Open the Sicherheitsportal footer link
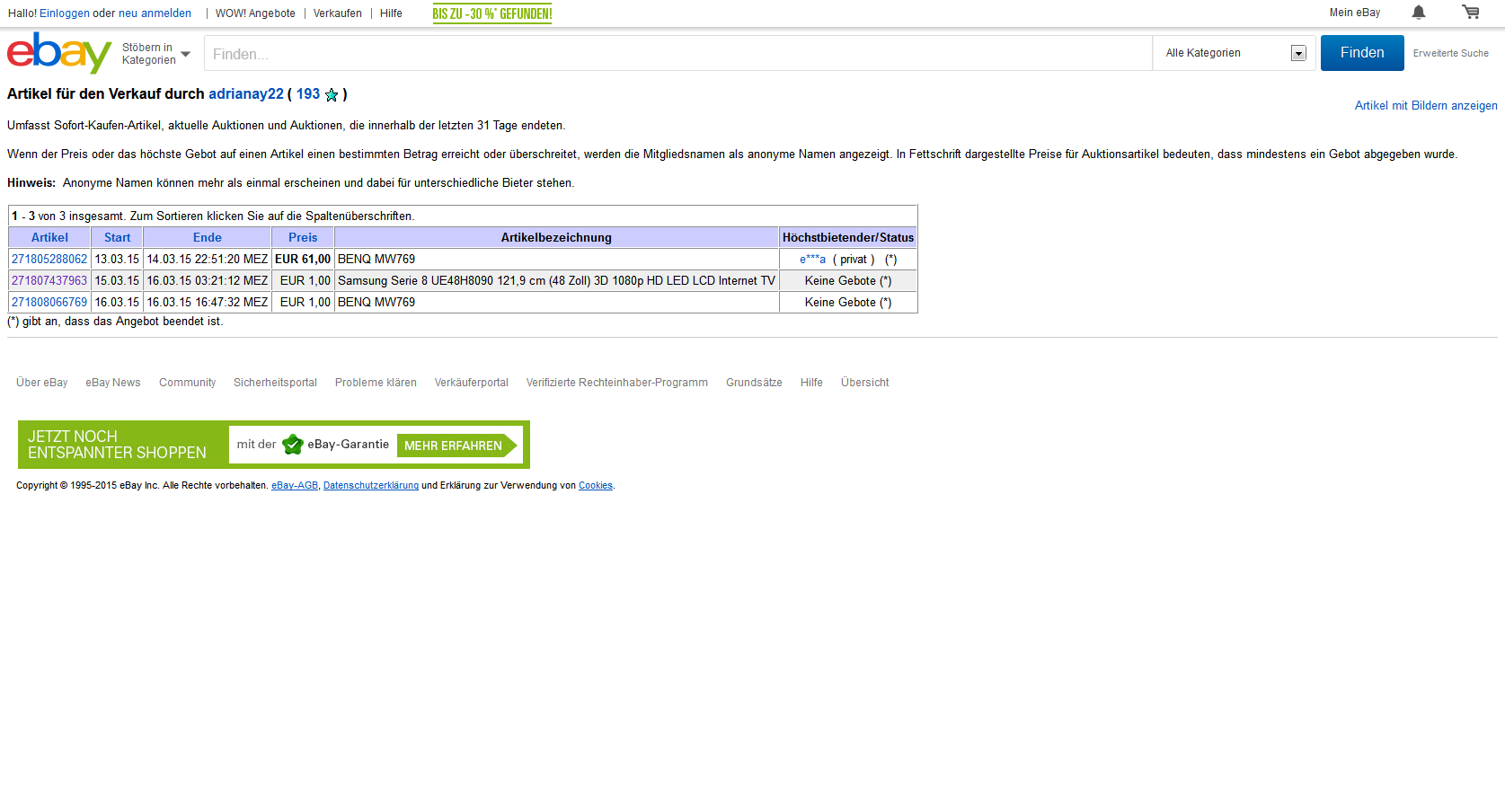 pos(275,383)
